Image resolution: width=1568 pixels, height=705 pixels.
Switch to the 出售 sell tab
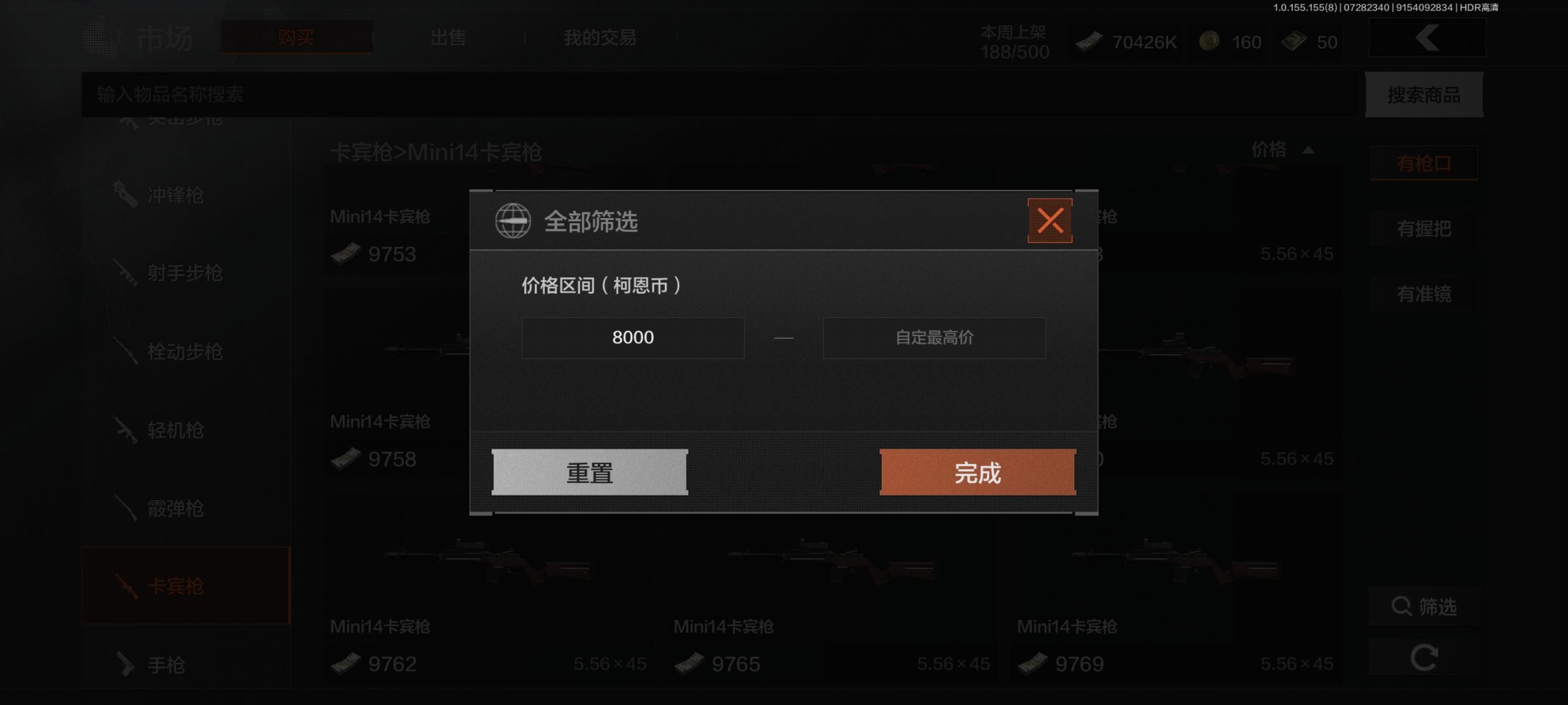(448, 38)
